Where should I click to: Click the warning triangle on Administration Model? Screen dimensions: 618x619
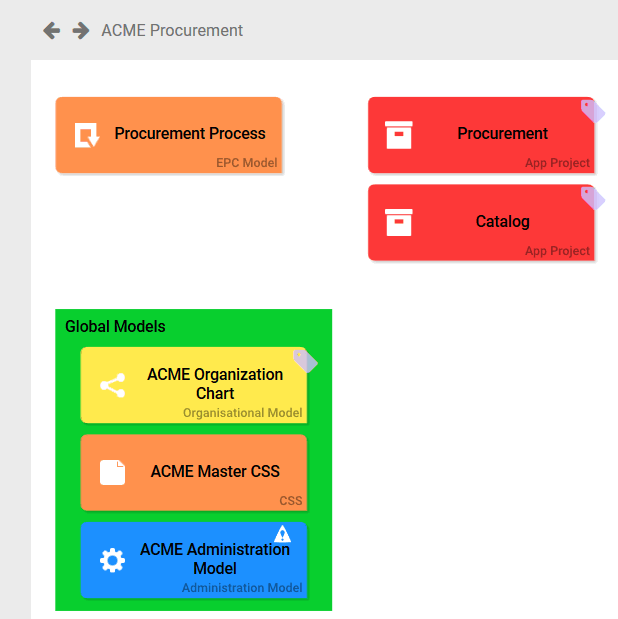[x=283, y=534]
